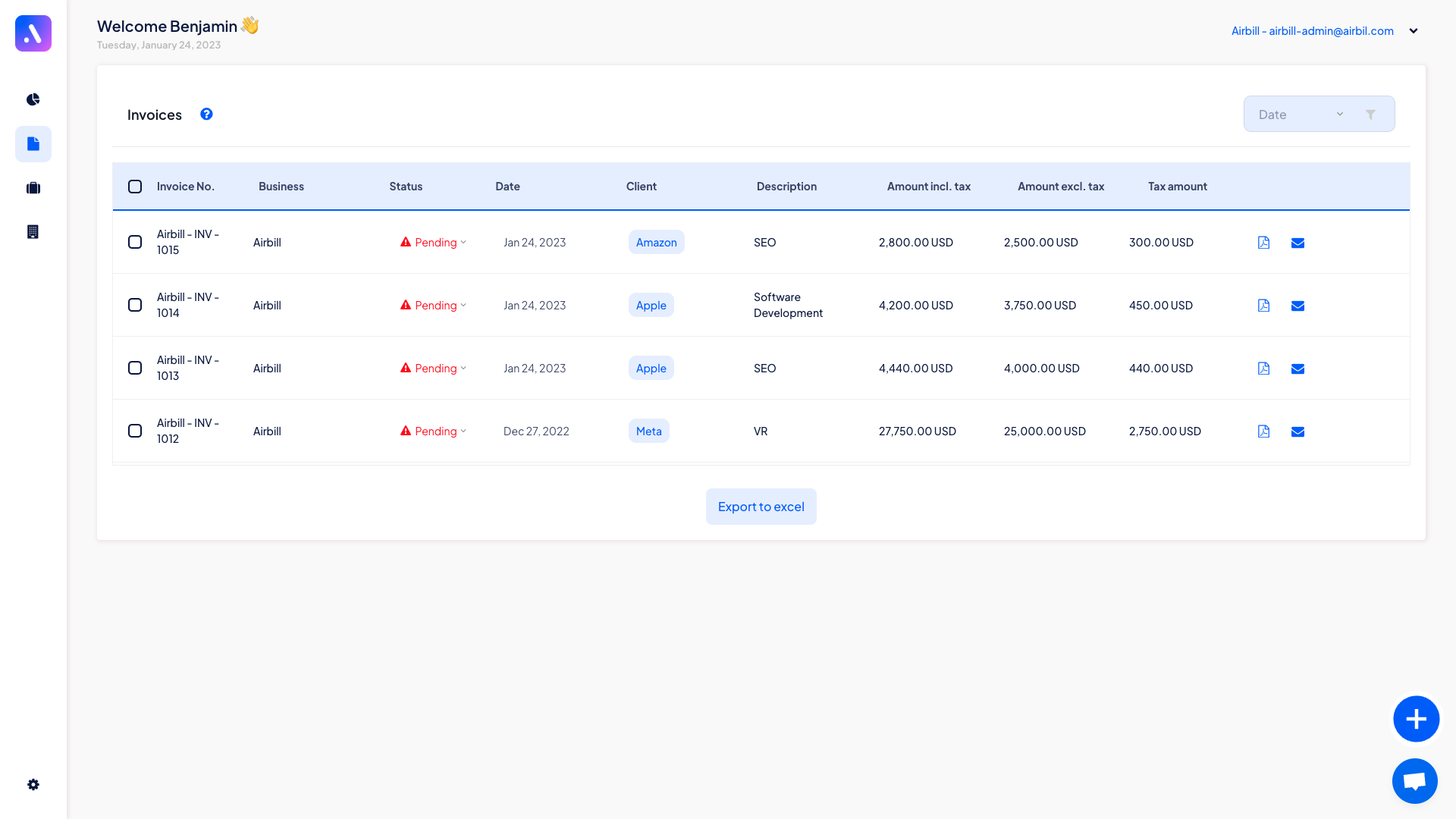This screenshot has width=1456, height=819.
Task: Click Export to excel button
Action: [x=761, y=507]
